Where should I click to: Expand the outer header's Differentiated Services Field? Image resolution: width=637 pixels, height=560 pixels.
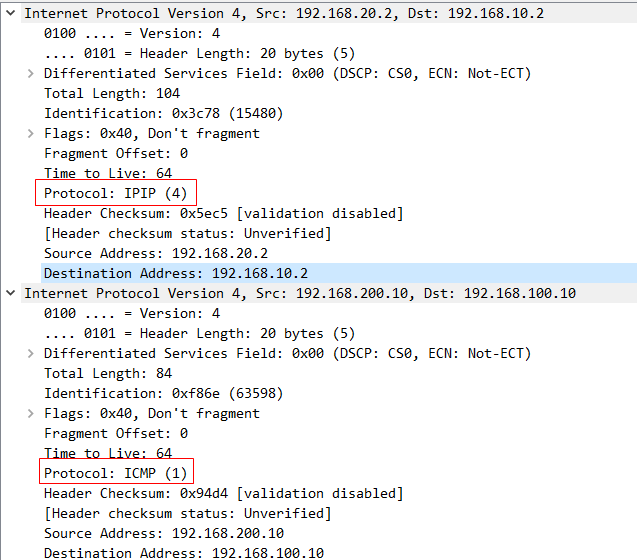point(30,74)
